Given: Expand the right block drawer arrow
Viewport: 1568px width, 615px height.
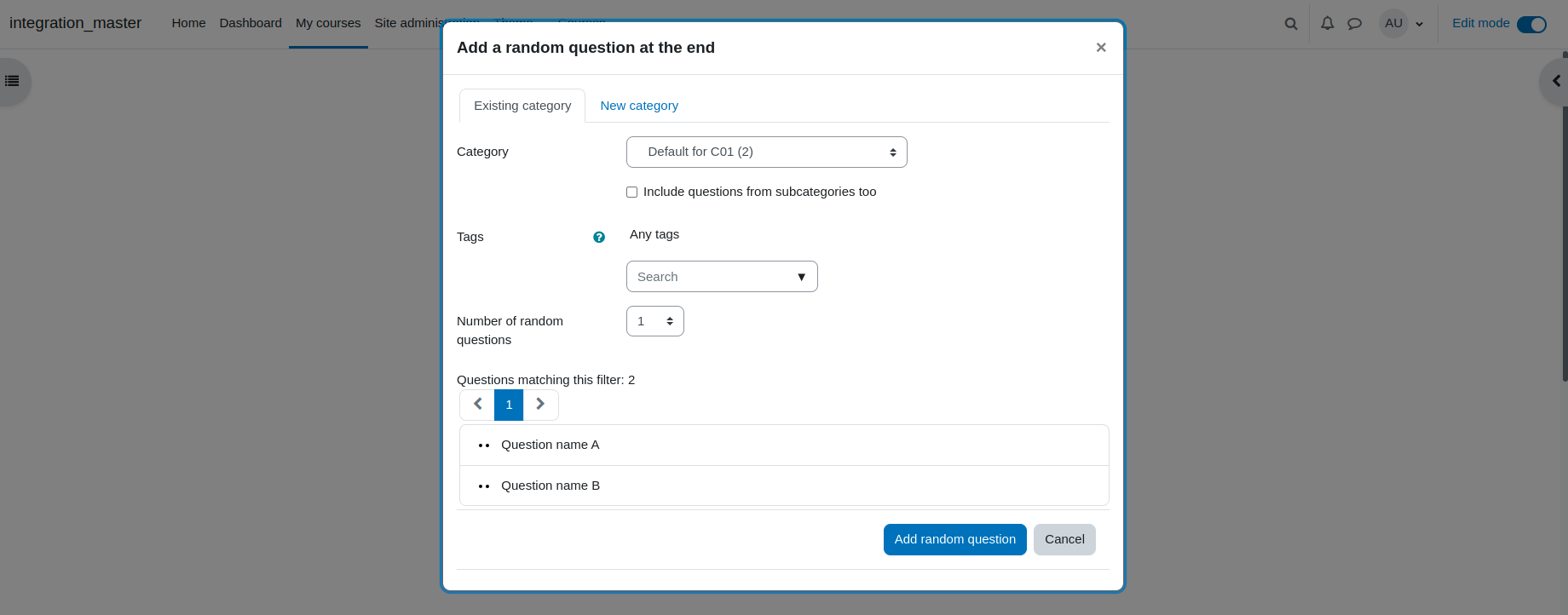Looking at the screenshot, I should coord(1556,81).
